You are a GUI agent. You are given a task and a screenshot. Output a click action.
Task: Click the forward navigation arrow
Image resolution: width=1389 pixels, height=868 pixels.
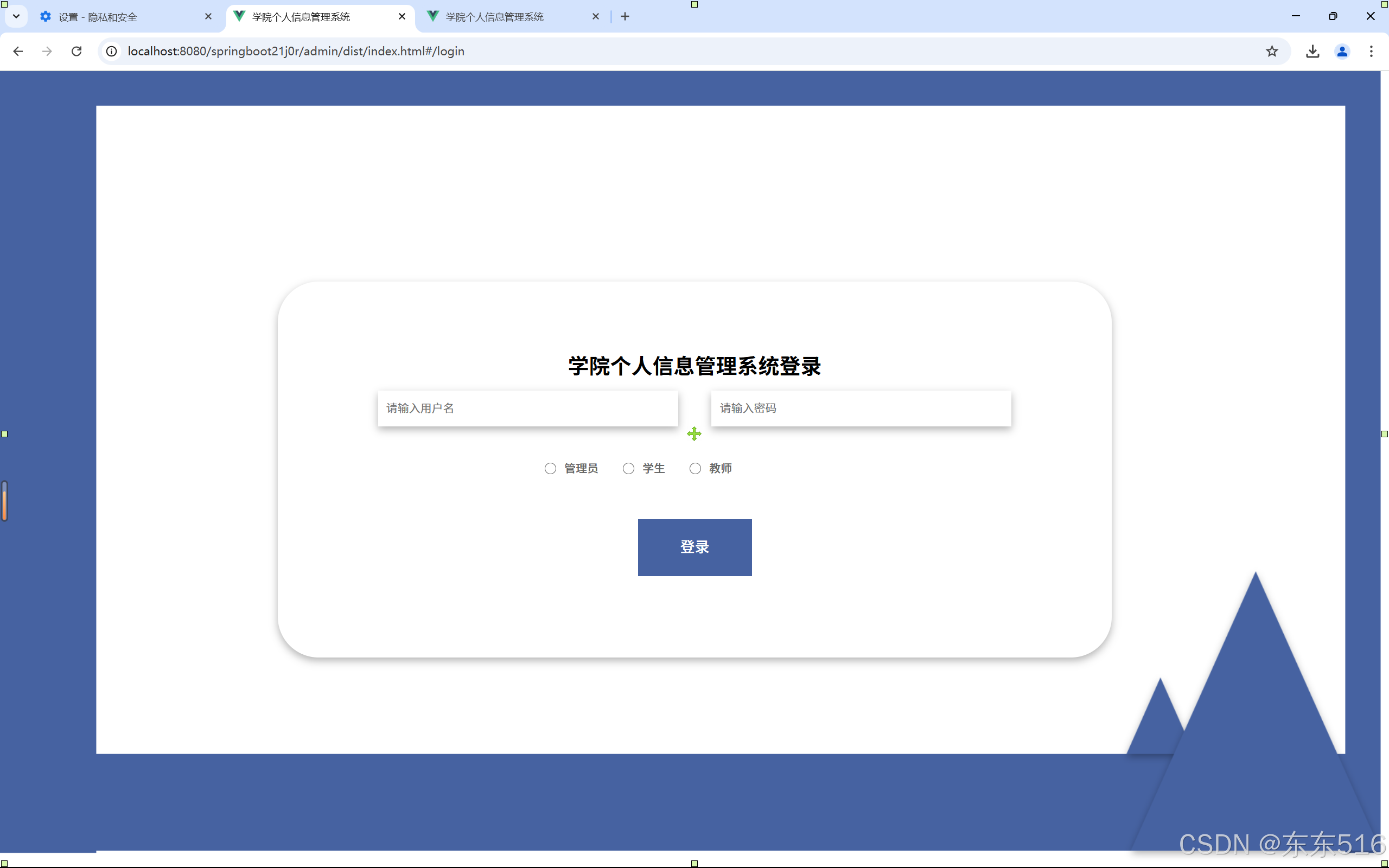(47, 51)
